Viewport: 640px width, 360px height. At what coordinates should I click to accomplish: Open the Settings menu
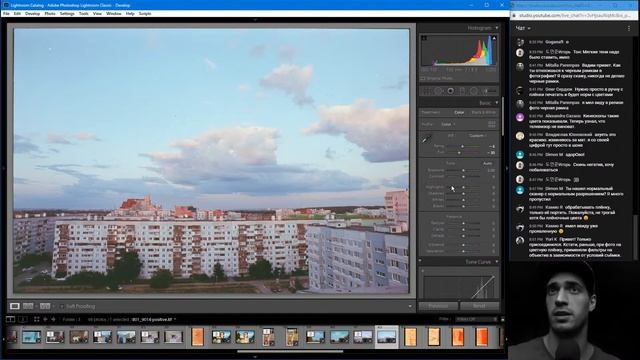point(67,13)
